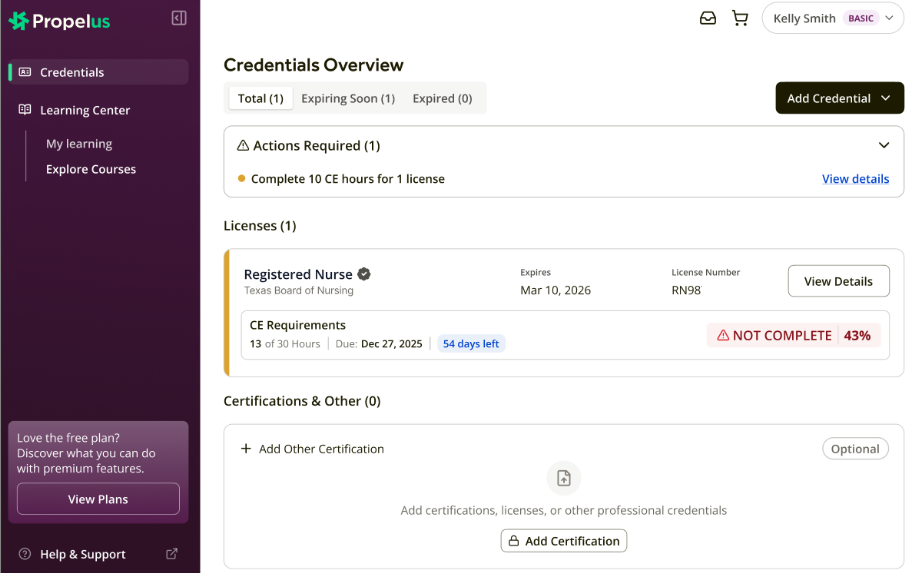Viewport: 923px width, 573px height.
Task: Open the inbox messages icon
Action: click(x=708, y=18)
